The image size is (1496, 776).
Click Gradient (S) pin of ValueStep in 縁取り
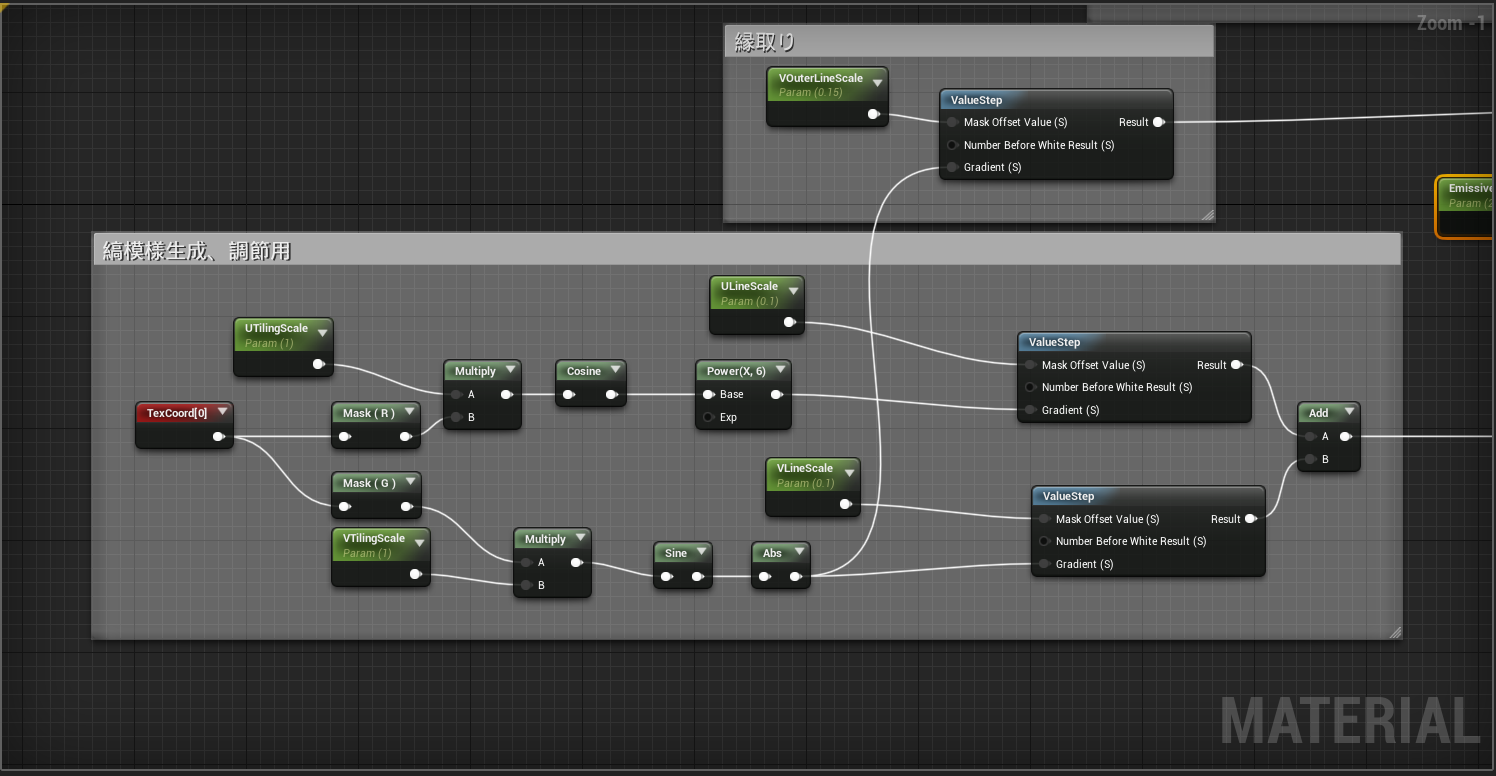click(952, 167)
